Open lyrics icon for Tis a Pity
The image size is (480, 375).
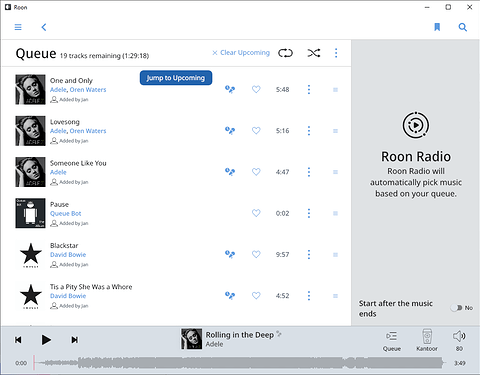point(230,296)
